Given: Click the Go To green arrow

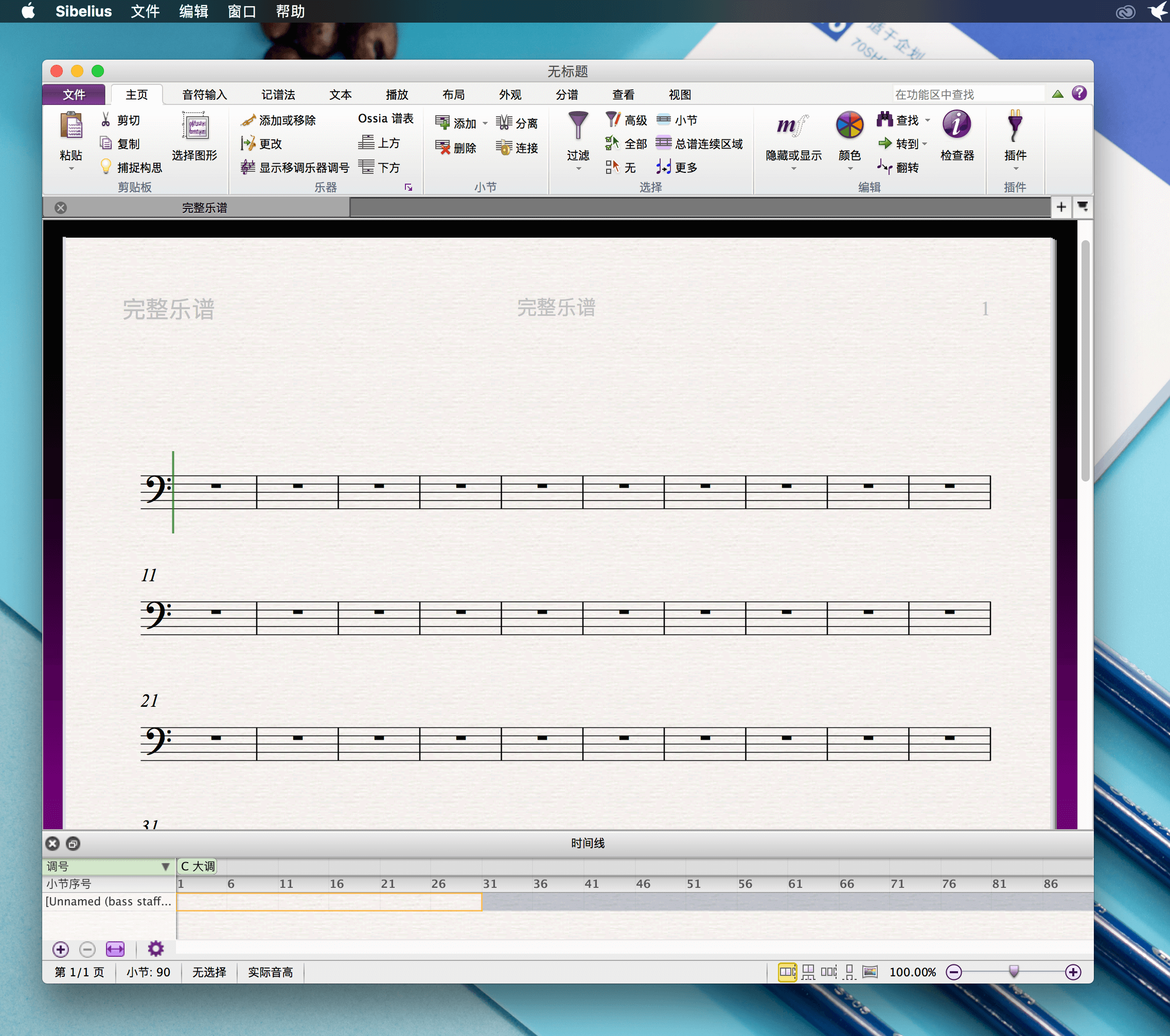Looking at the screenshot, I should [884, 143].
